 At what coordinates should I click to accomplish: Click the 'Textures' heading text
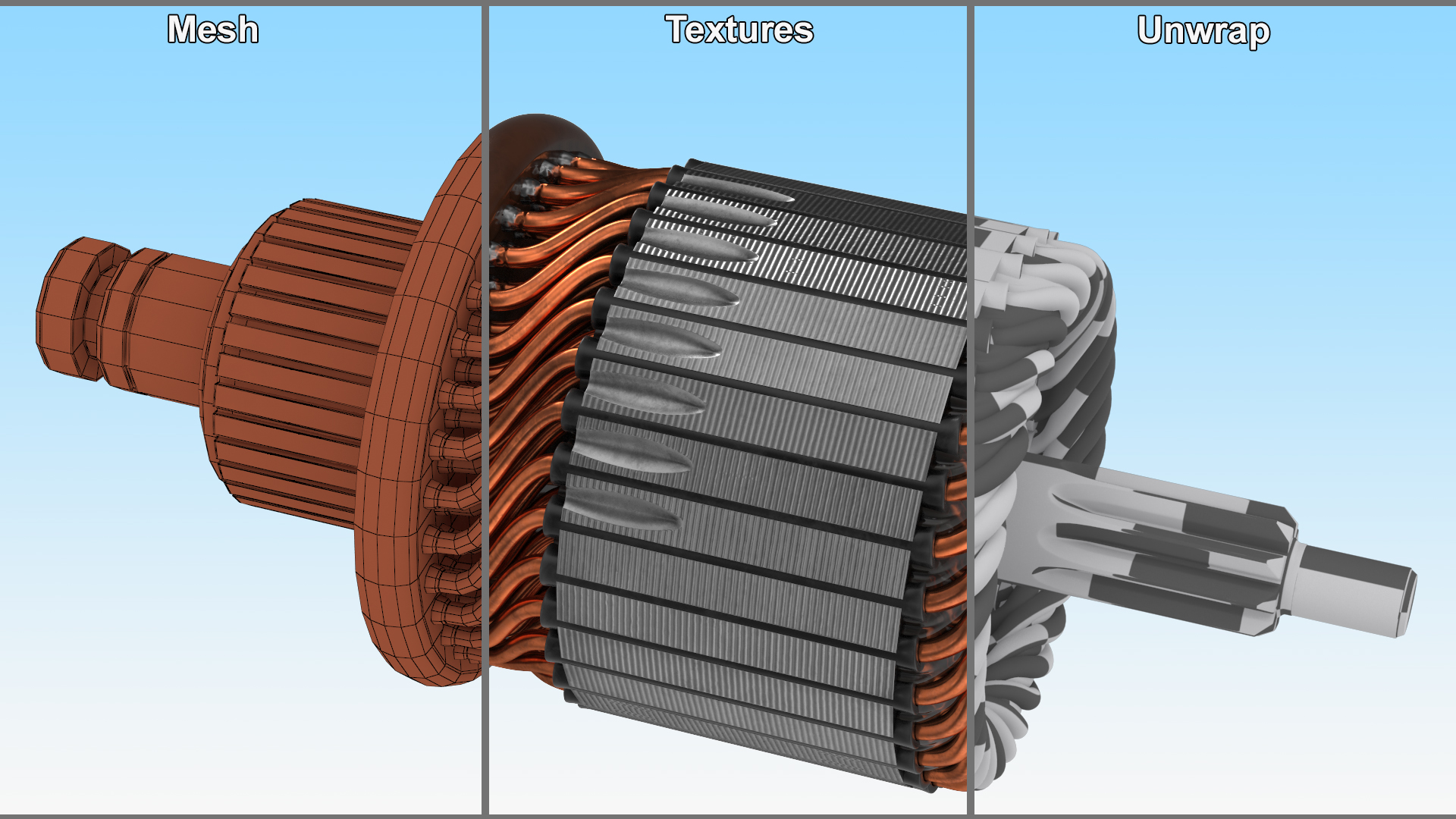click(x=739, y=30)
